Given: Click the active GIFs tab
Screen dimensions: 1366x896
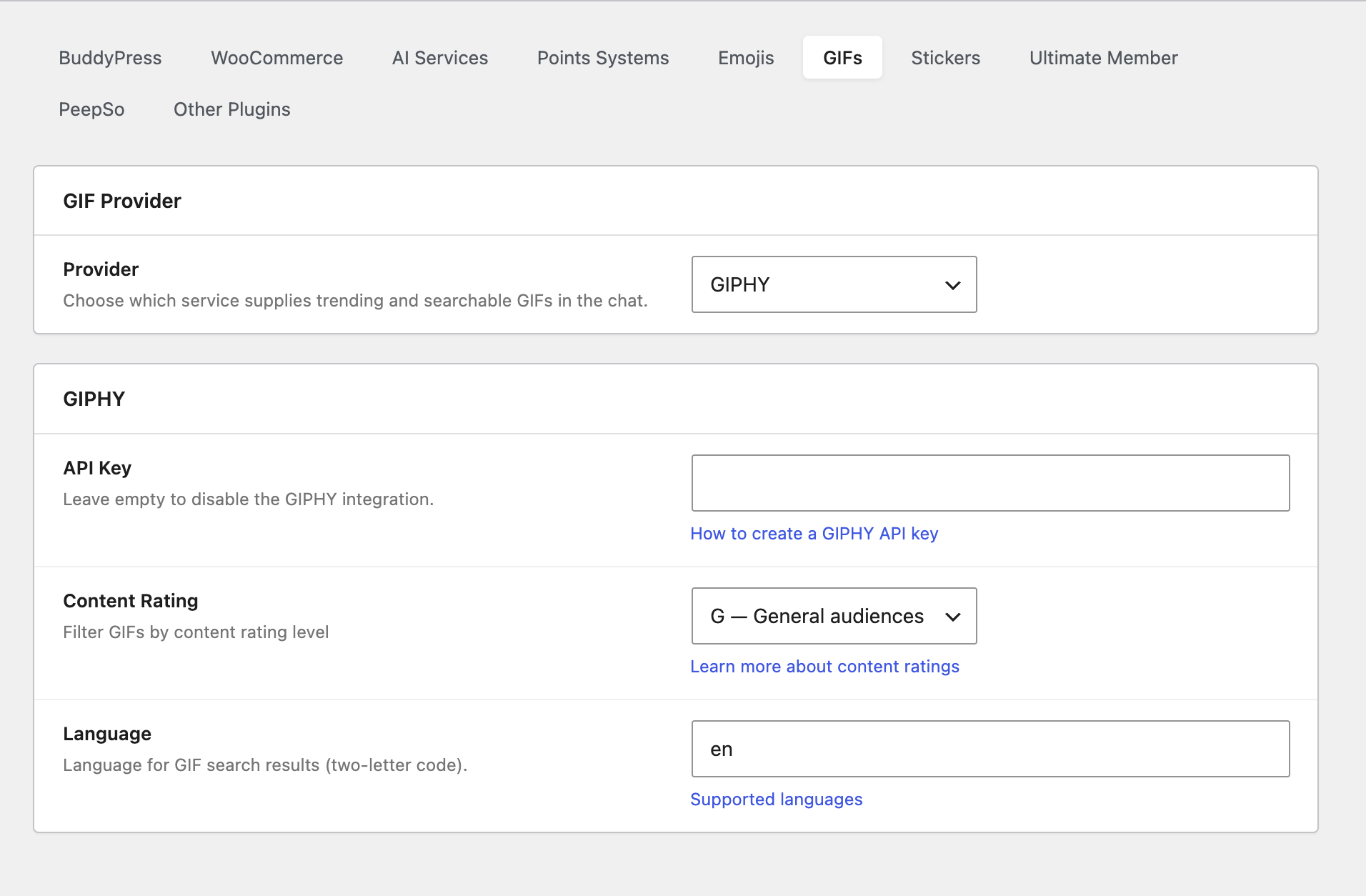Looking at the screenshot, I should tap(842, 58).
